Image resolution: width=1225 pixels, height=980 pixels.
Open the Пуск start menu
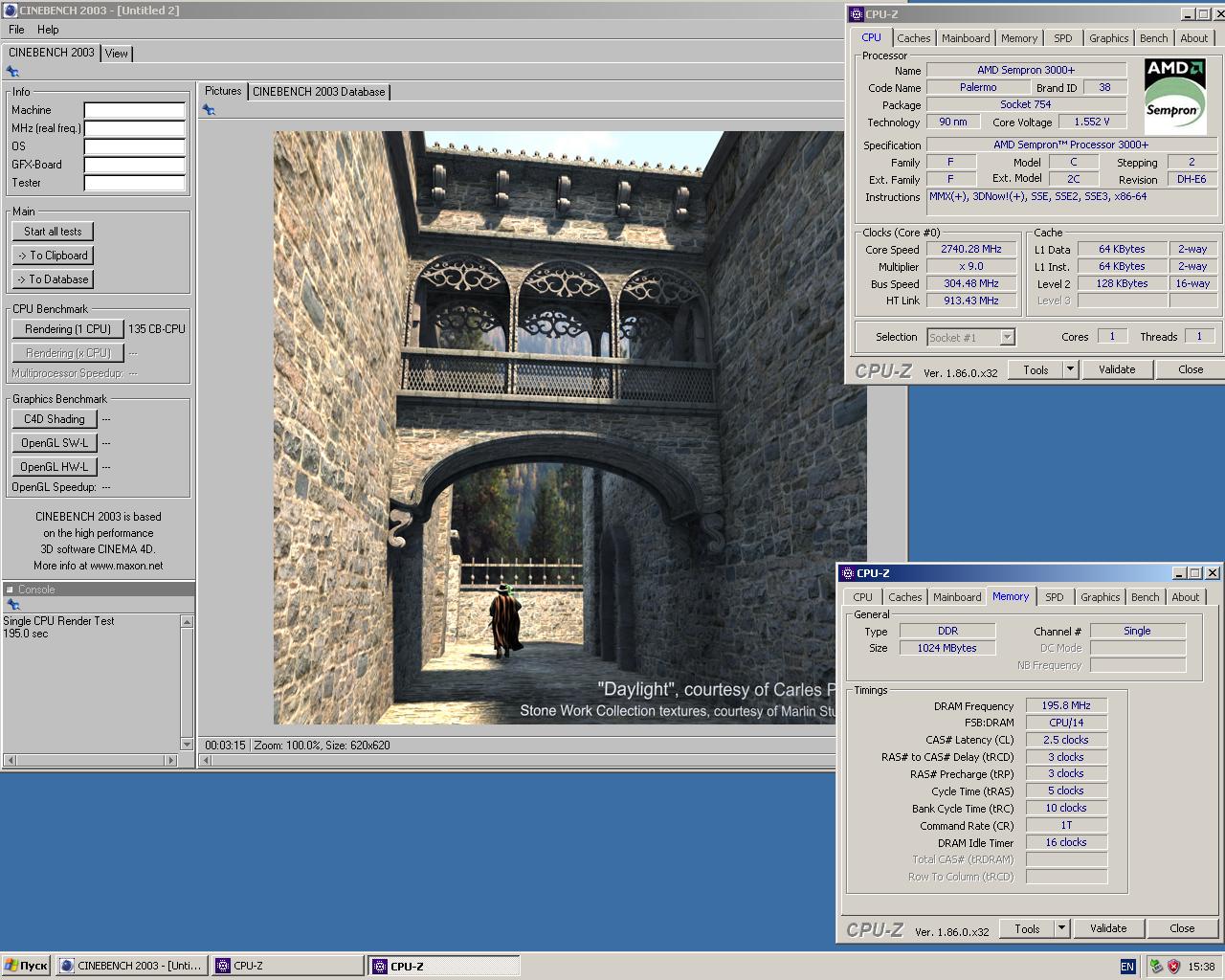click(26, 966)
